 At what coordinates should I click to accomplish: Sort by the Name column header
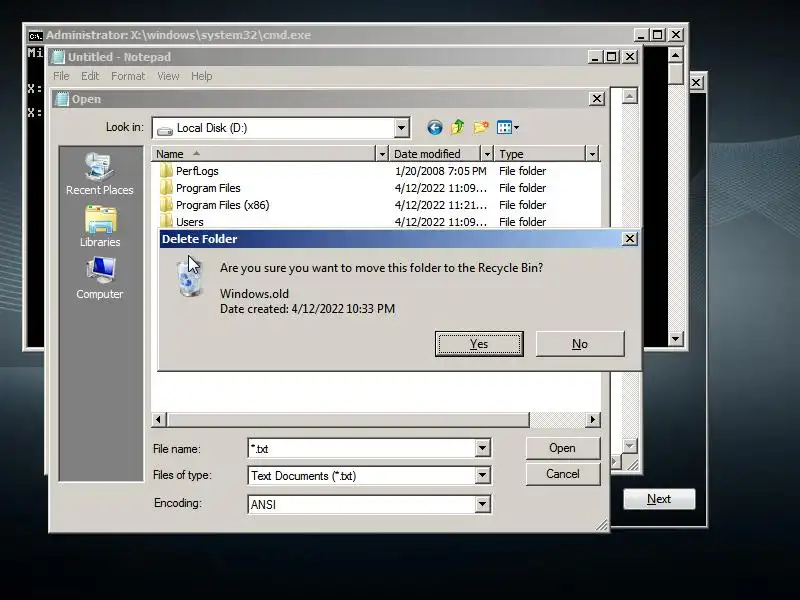tap(263, 154)
